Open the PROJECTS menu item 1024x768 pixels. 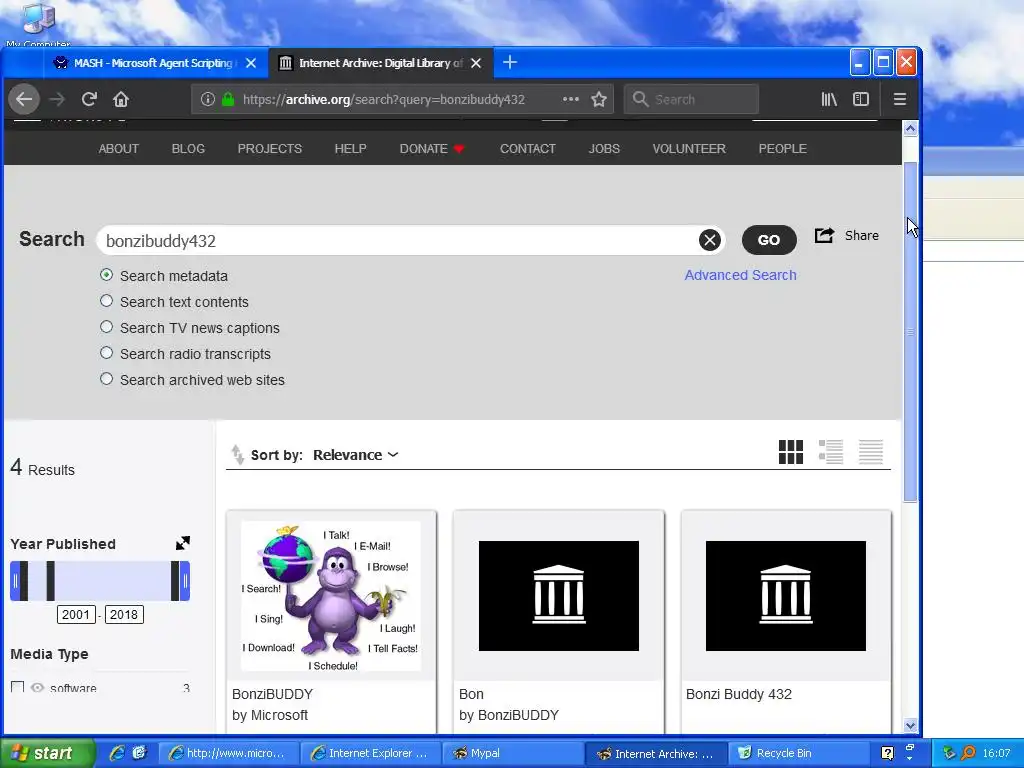[x=270, y=149]
